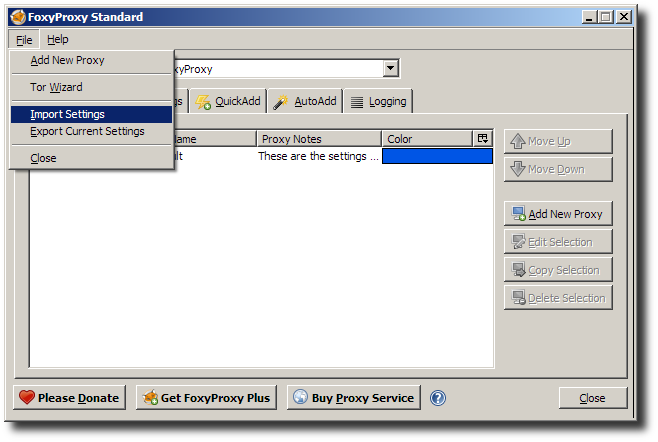The height and width of the screenshot is (442, 658).
Task: Select Import Settings menu item
Action: point(92,114)
